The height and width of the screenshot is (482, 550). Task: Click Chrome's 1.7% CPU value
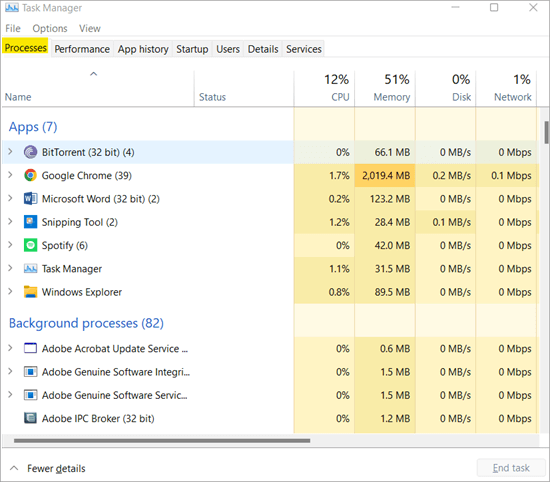pos(339,175)
